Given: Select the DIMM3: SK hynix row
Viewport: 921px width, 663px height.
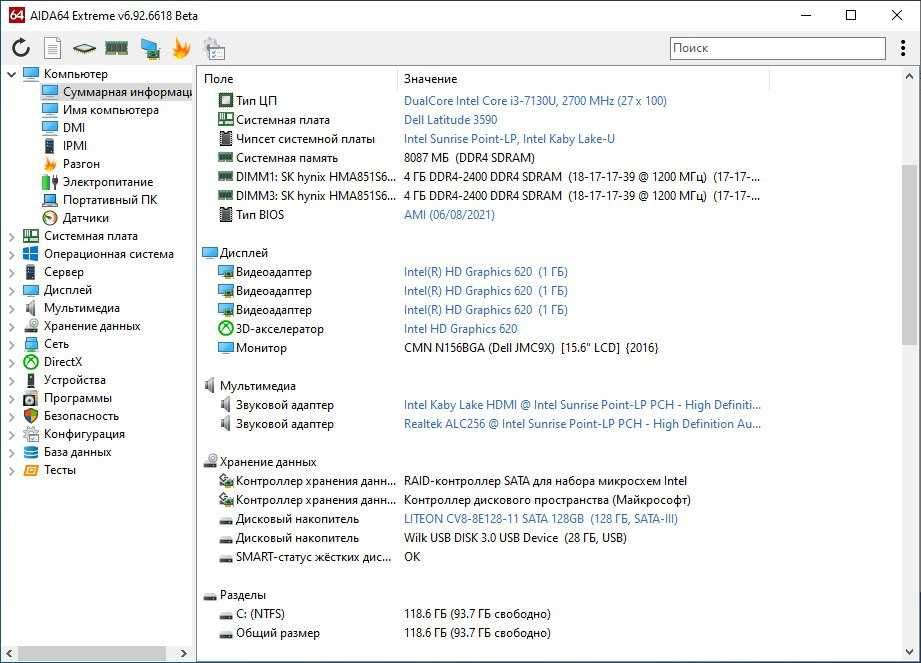Looking at the screenshot, I should pyautogui.click(x=488, y=196).
